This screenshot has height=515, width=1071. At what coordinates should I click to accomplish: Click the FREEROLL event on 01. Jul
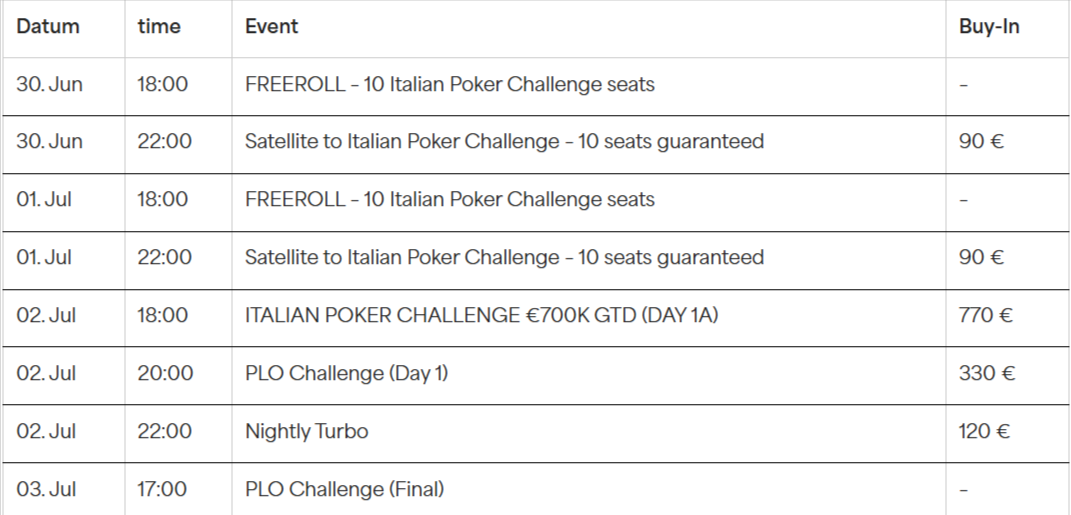pyautogui.click(x=449, y=200)
